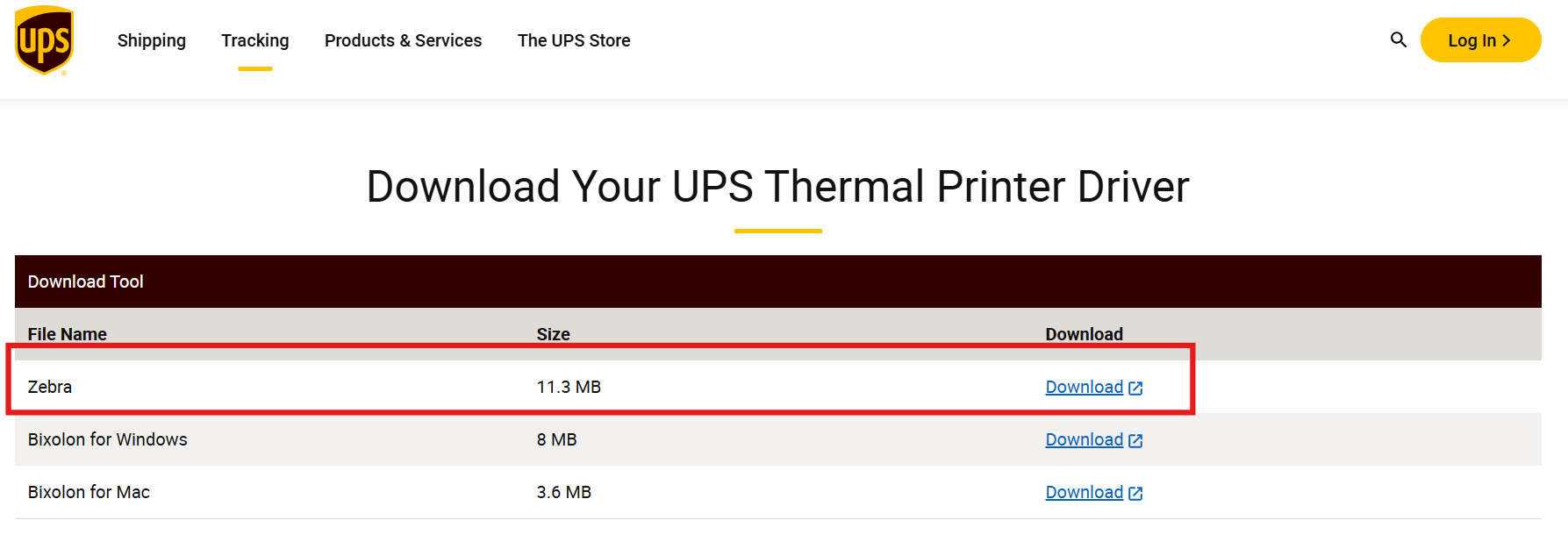Open the Shipping menu
Screen dimensions: 1568x549
(152, 40)
